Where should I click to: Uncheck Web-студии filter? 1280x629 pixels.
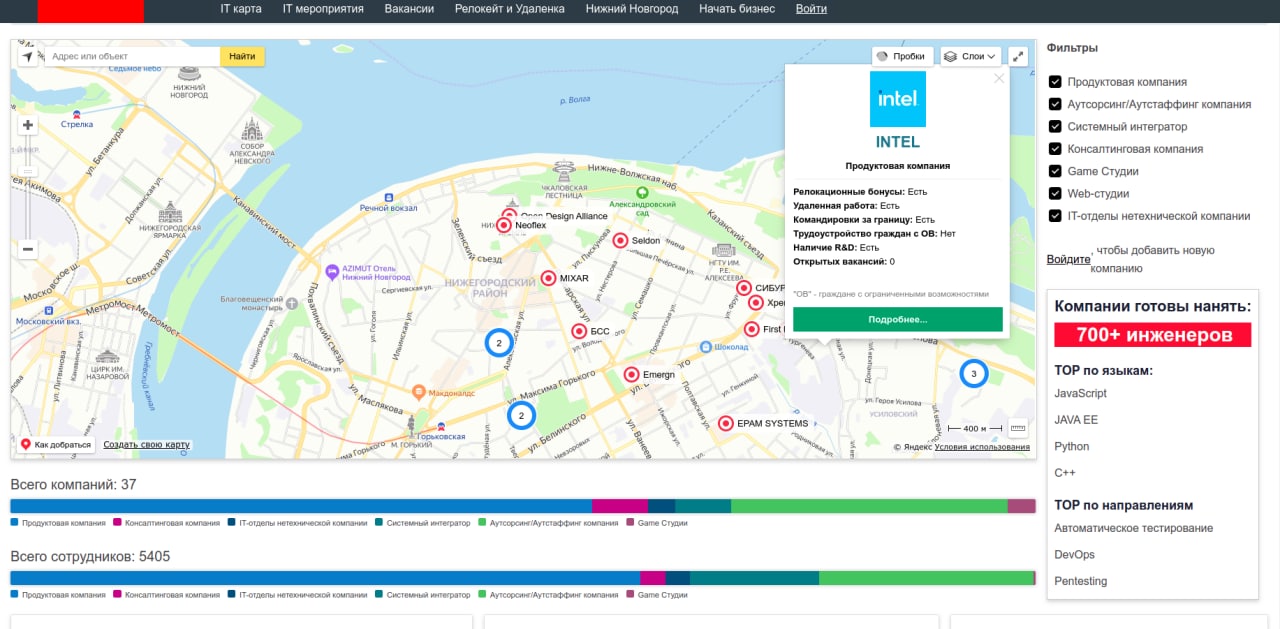[1055, 193]
